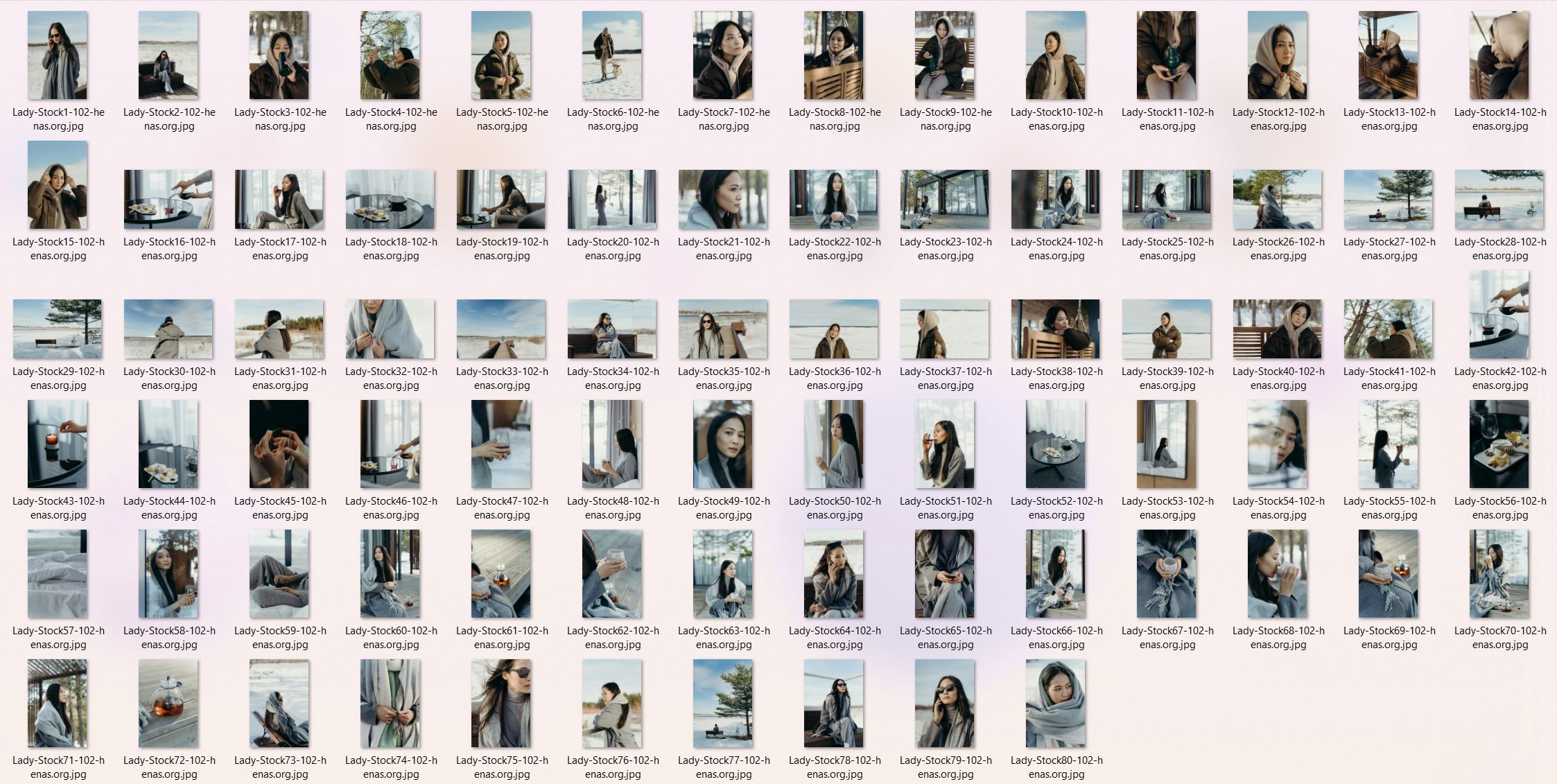Image resolution: width=1557 pixels, height=784 pixels.
Task: Select the Lady-Stock68 sipping cup thumbnail
Action: click(x=1278, y=573)
